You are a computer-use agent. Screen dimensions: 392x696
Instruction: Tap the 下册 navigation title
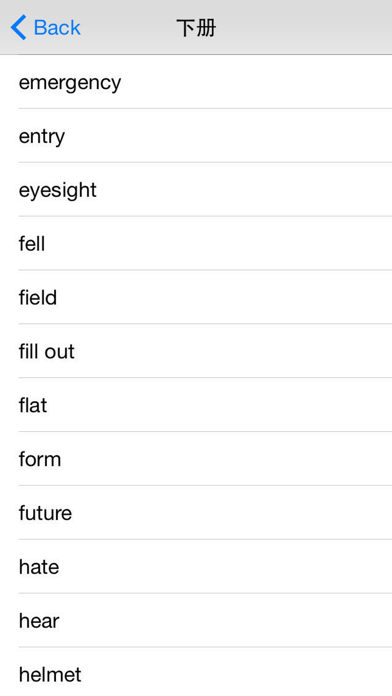point(196,28)
